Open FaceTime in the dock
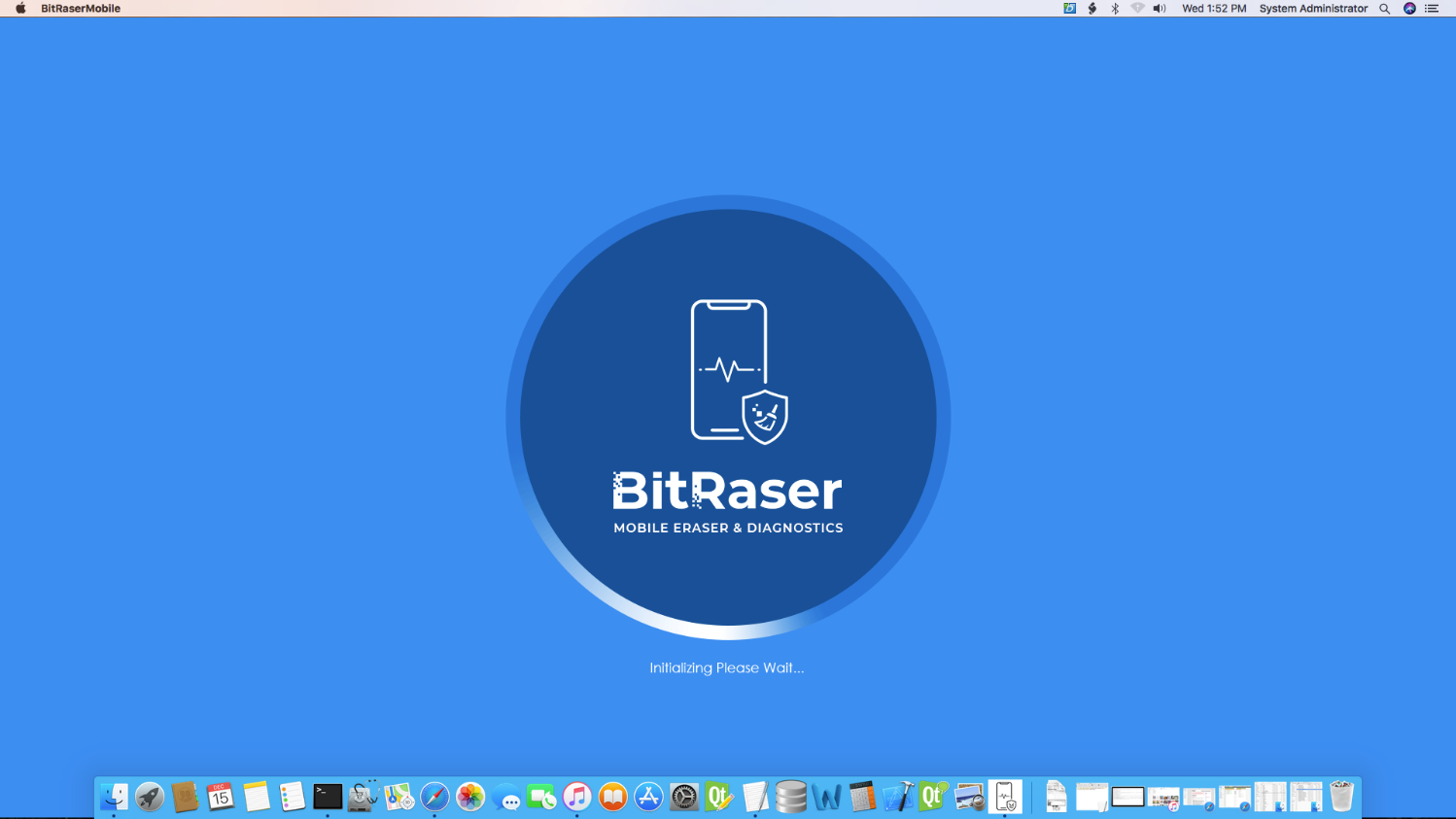The image size is (1456, 819). pos(541,797)
